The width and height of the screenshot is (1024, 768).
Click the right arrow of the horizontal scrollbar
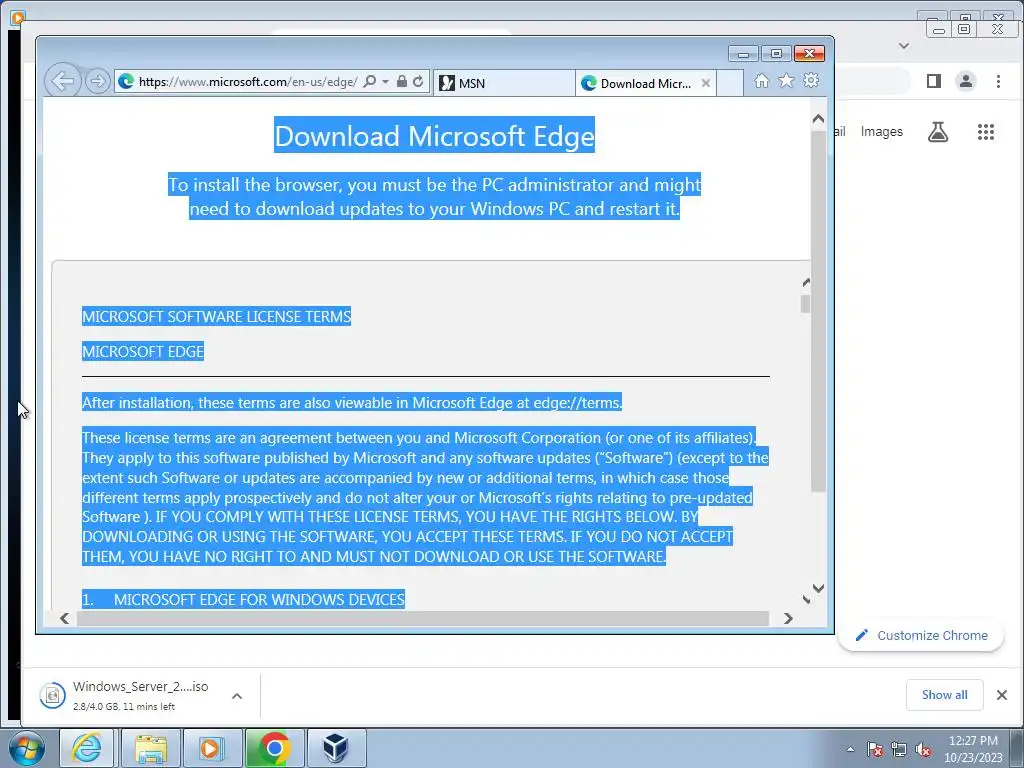click(788, 618)
